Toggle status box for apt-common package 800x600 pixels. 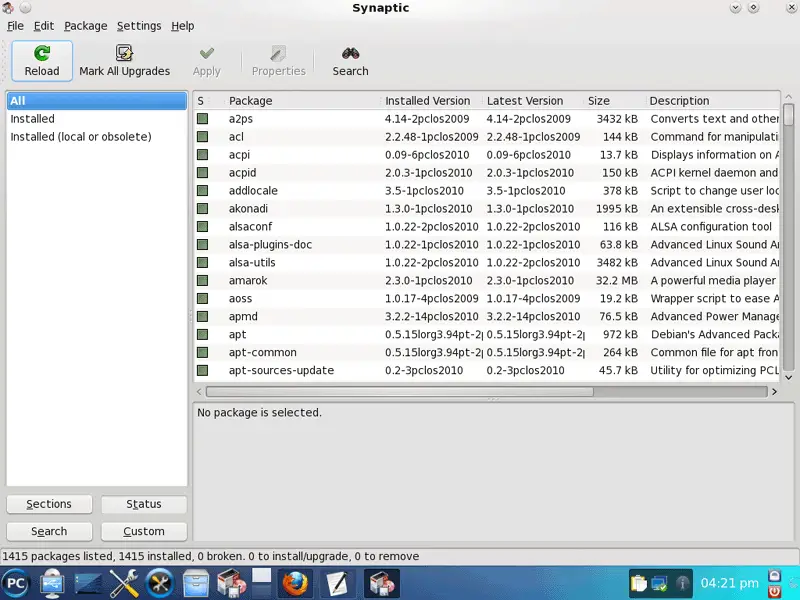(x=203, y=353)
